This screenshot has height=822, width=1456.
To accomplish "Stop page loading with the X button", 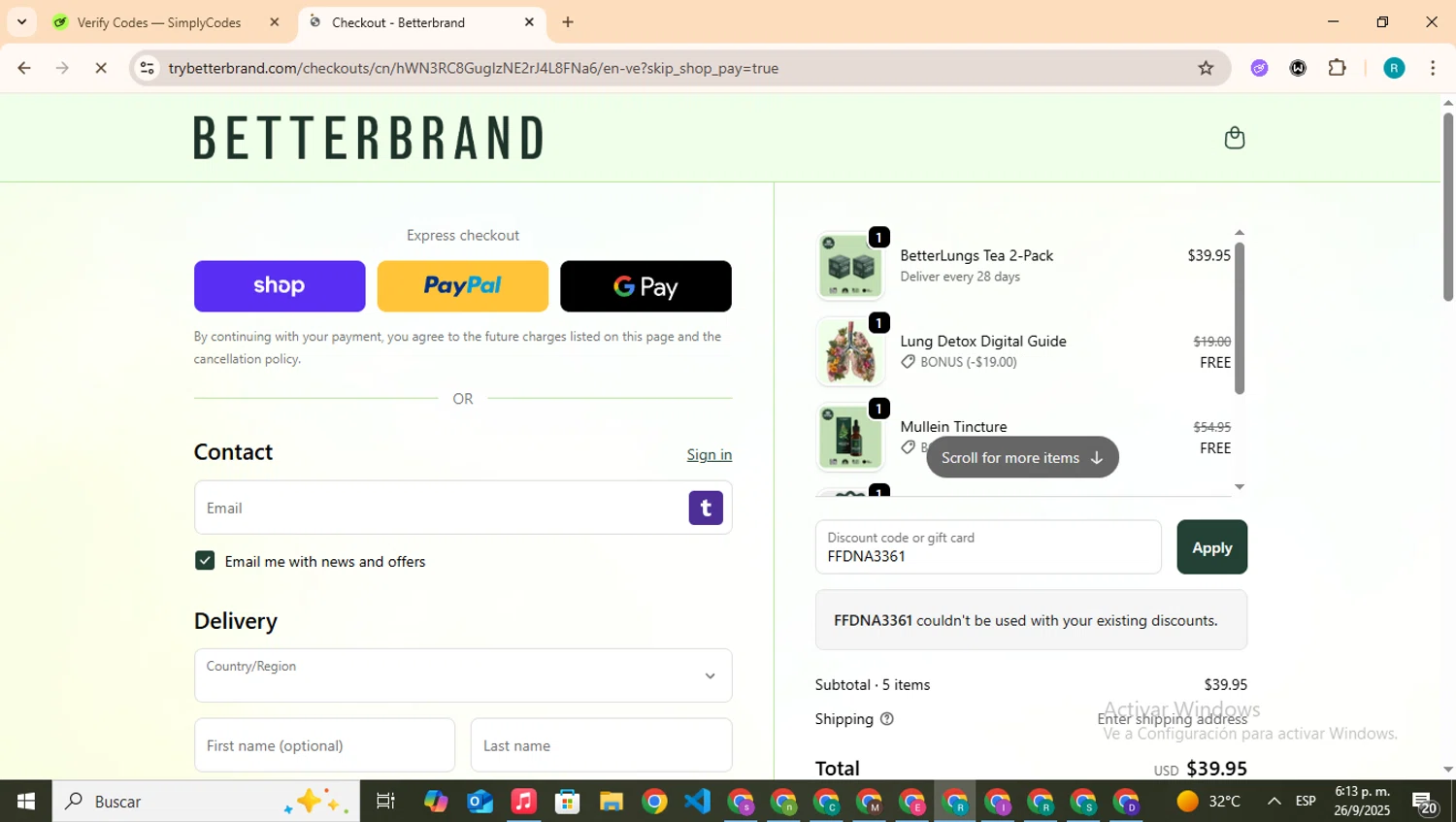I will click(101, 68).
